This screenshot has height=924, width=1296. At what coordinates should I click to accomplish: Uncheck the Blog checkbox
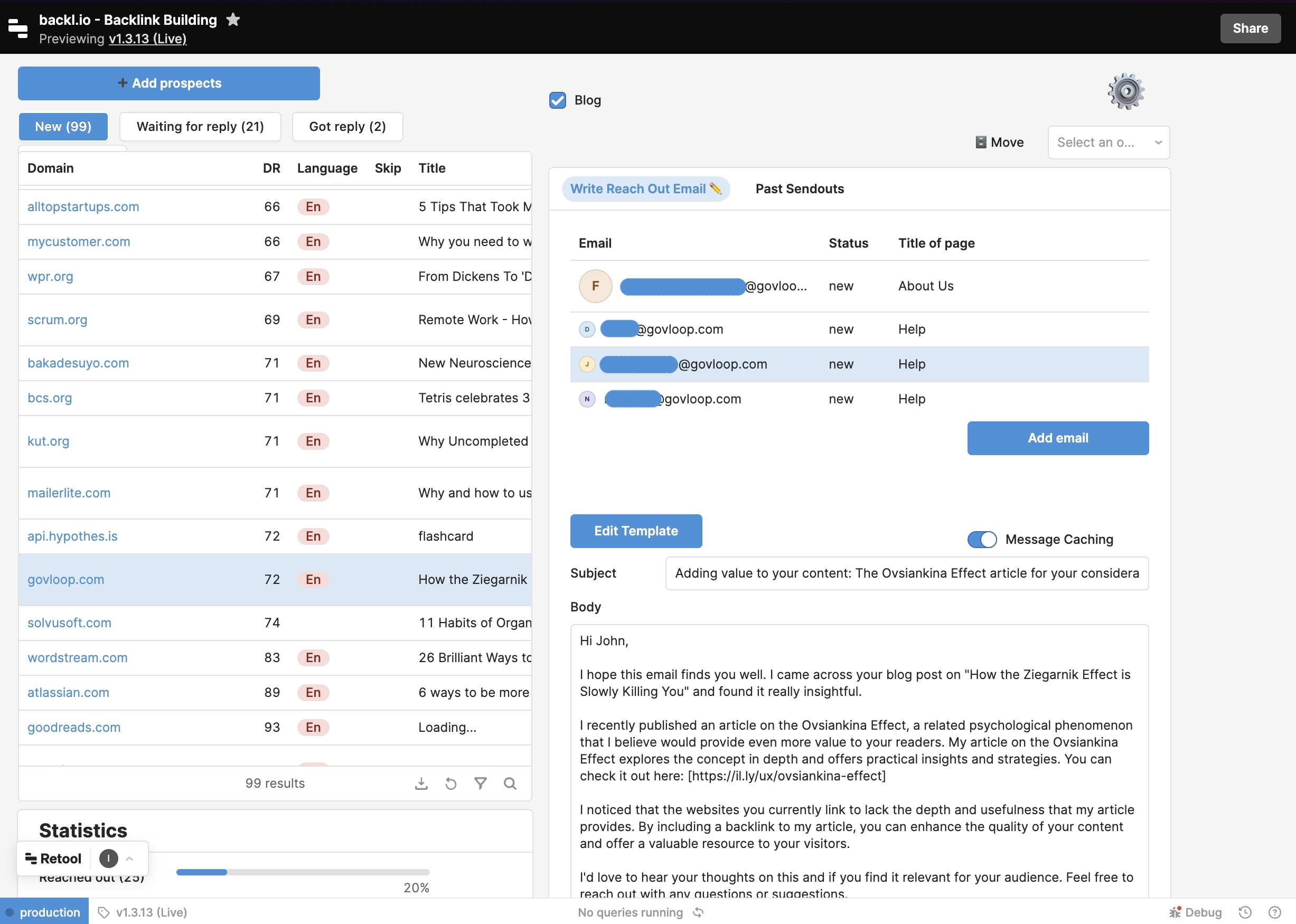(557, 100)
